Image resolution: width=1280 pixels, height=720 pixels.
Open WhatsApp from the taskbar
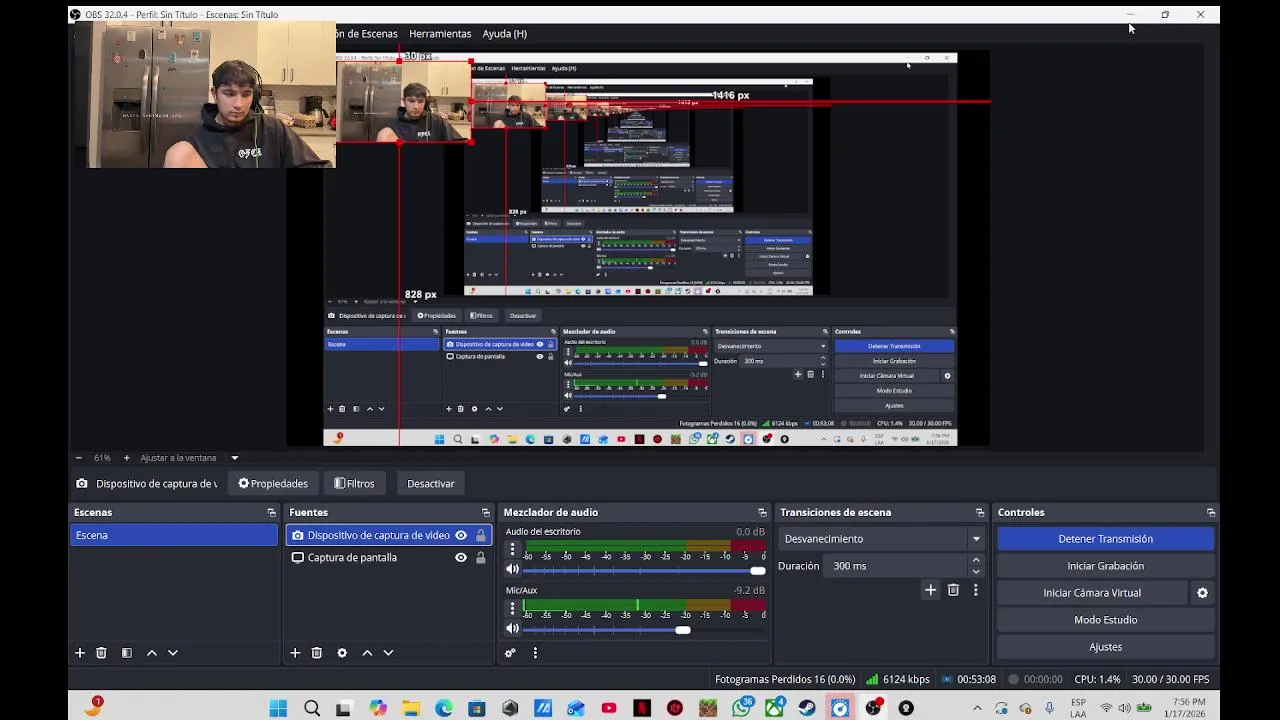coord(741,708)
